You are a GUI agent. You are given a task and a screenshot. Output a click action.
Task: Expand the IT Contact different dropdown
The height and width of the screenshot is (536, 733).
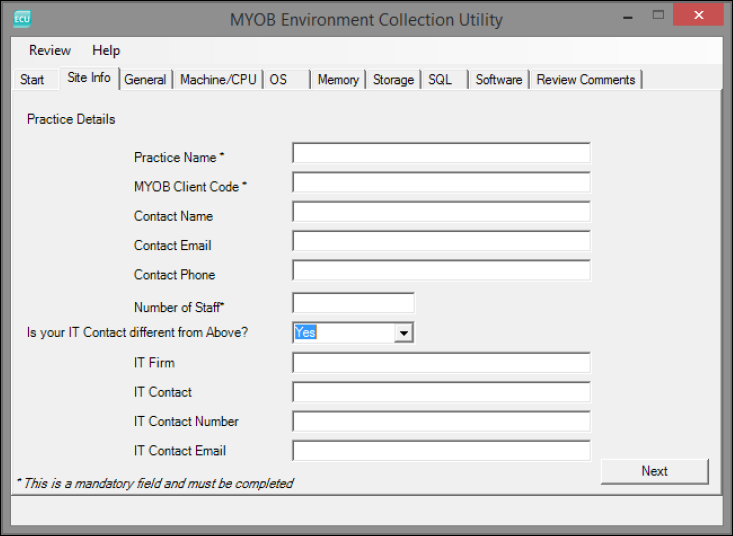404,333
